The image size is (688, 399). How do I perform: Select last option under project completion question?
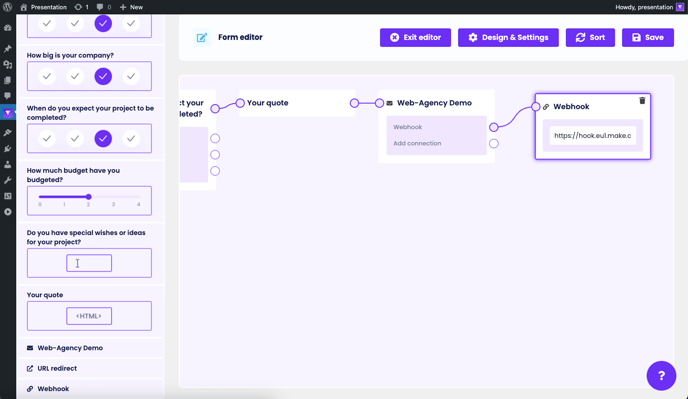point(131,139)
